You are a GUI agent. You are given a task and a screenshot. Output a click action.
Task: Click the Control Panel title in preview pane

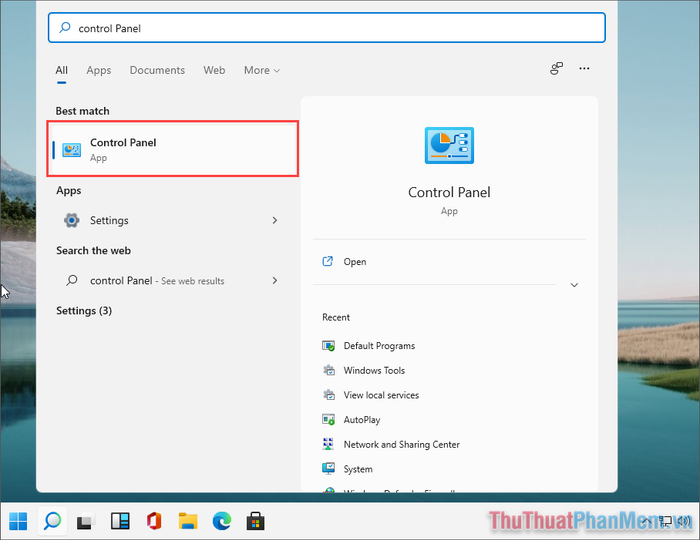[449, 192]
